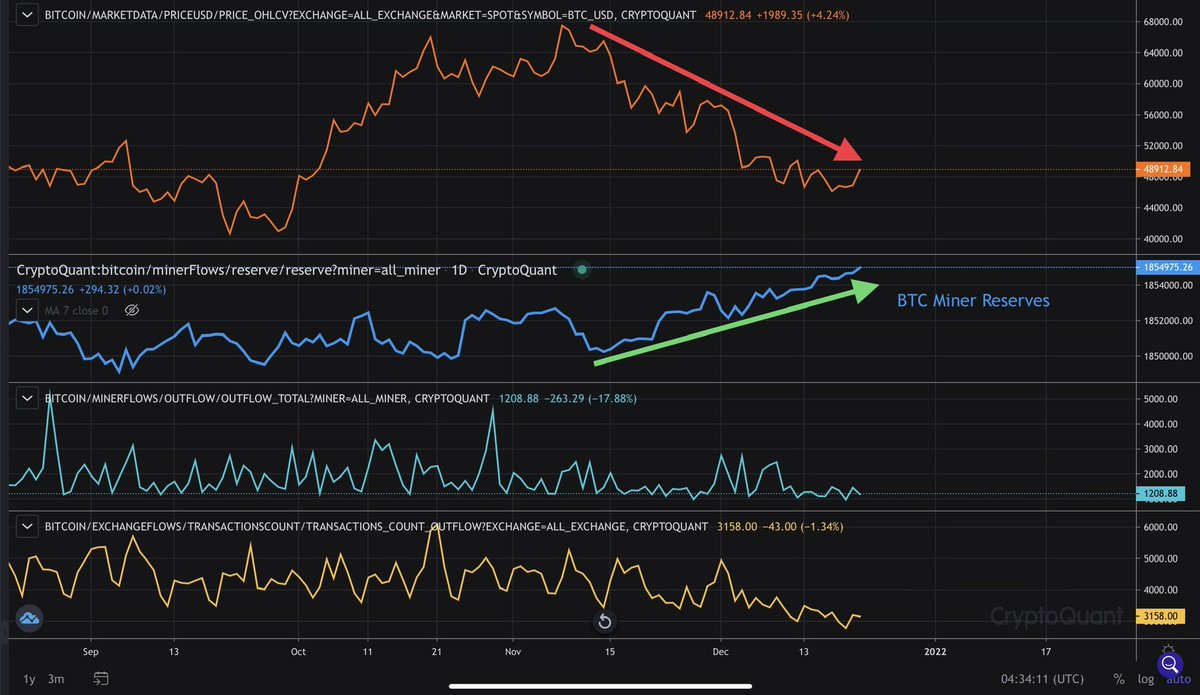Click the +1989.35 (+4.24%) price change value
The width and height of the screenshot is (1200, 695).
point(803,16)
